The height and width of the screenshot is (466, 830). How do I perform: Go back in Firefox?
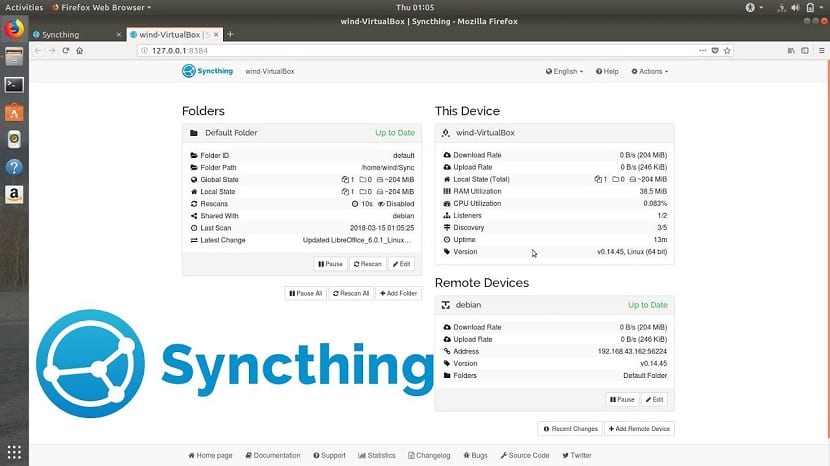(38, 51)
